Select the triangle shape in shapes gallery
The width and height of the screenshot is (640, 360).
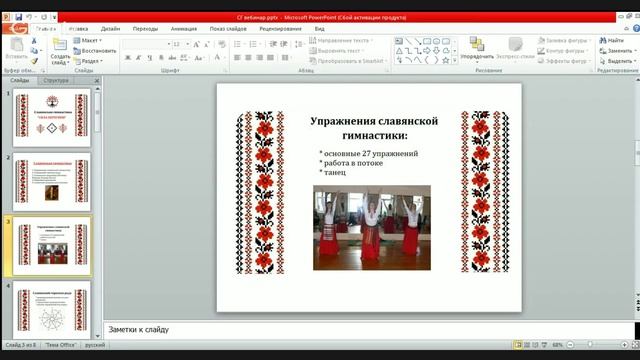pyautogui.click(x=399, y=51)
